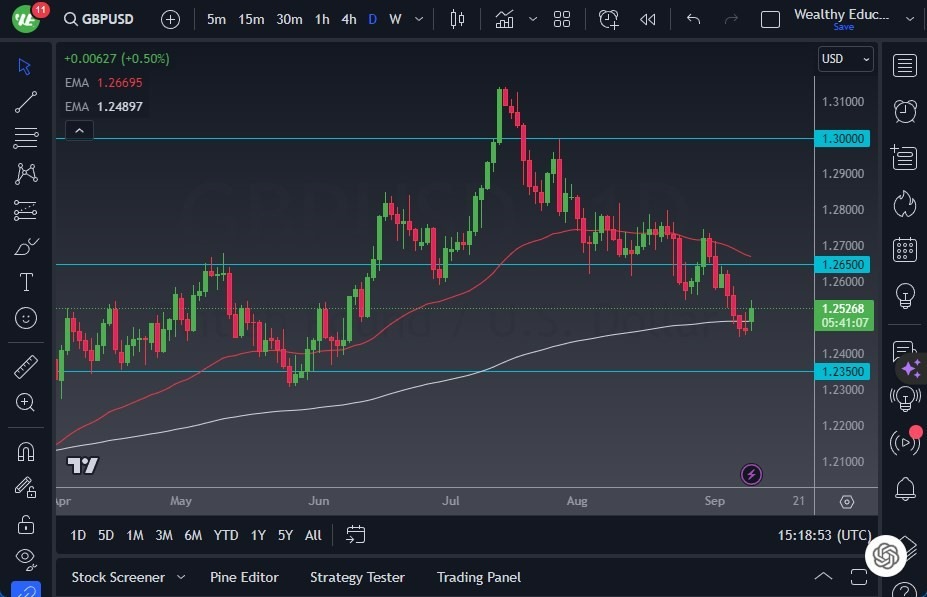Open the Strategy Tester tab
The image size is (927, 597).
[x=357, y=577]
